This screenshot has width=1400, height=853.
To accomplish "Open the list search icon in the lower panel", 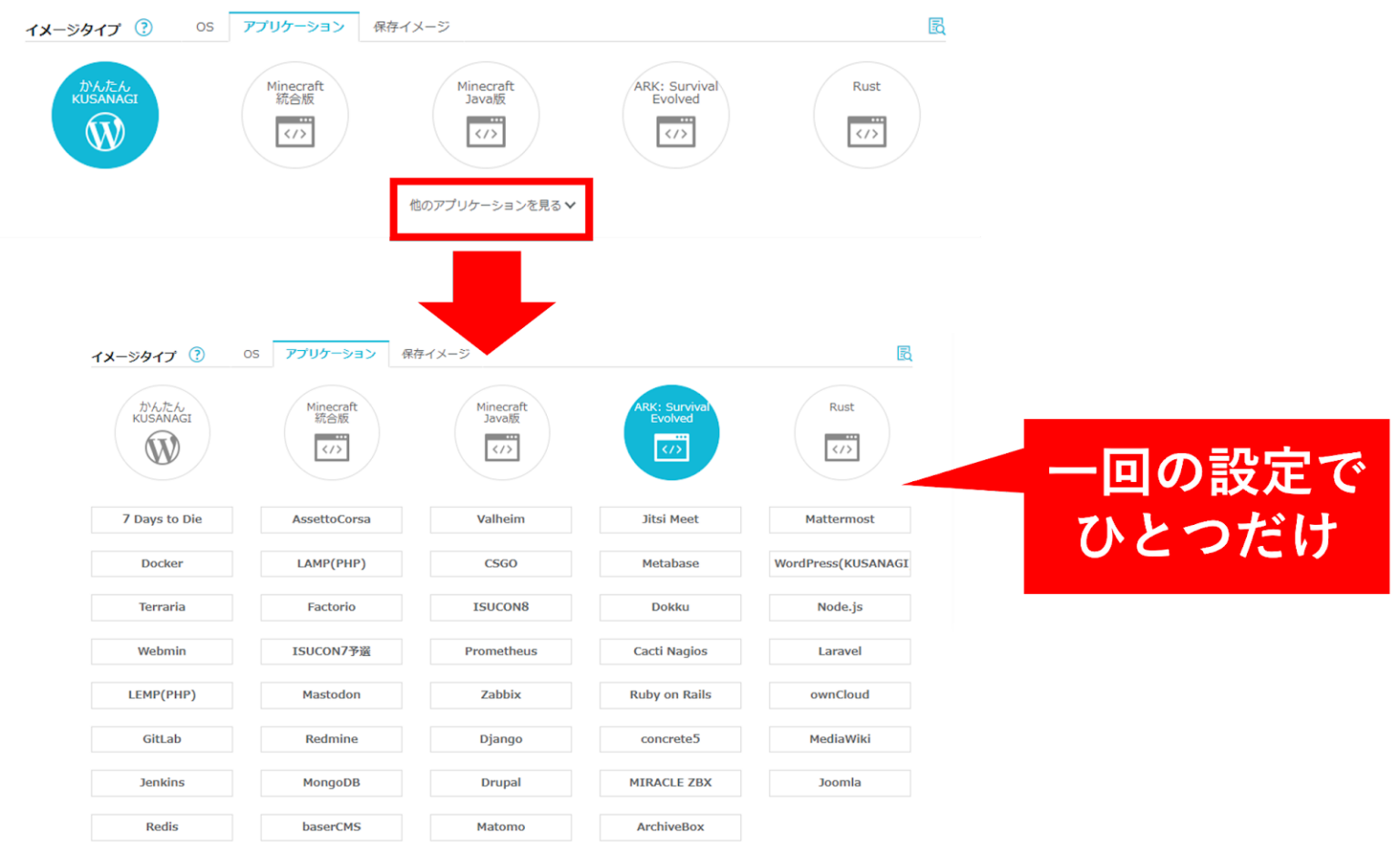I will (x=904, y=355).
